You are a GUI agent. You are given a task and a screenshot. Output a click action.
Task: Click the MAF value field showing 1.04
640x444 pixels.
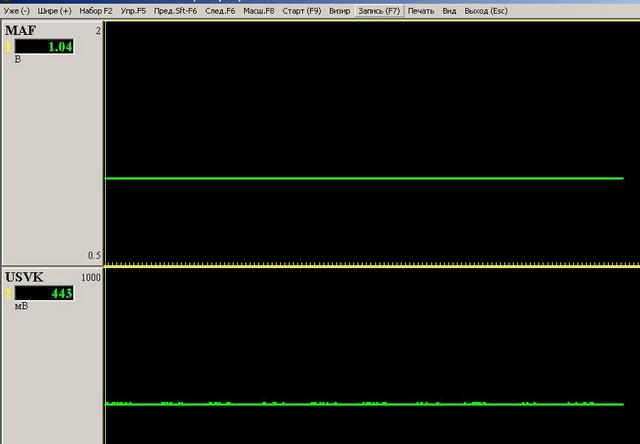(x=44, y=47)
